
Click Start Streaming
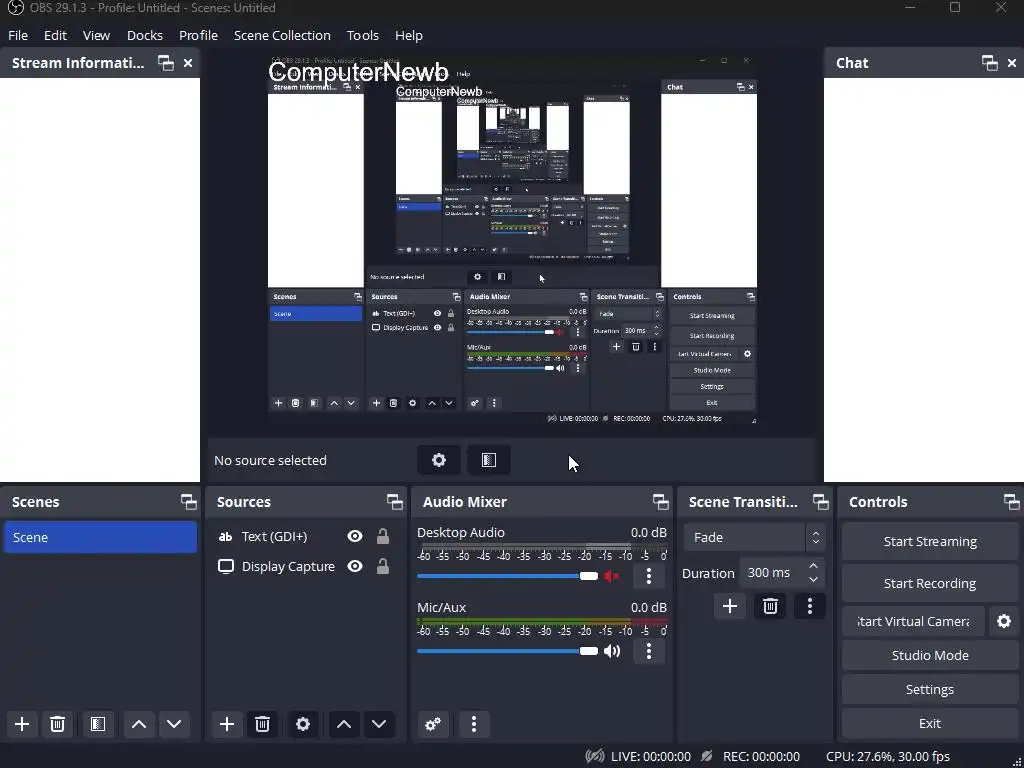click(930, 541)
